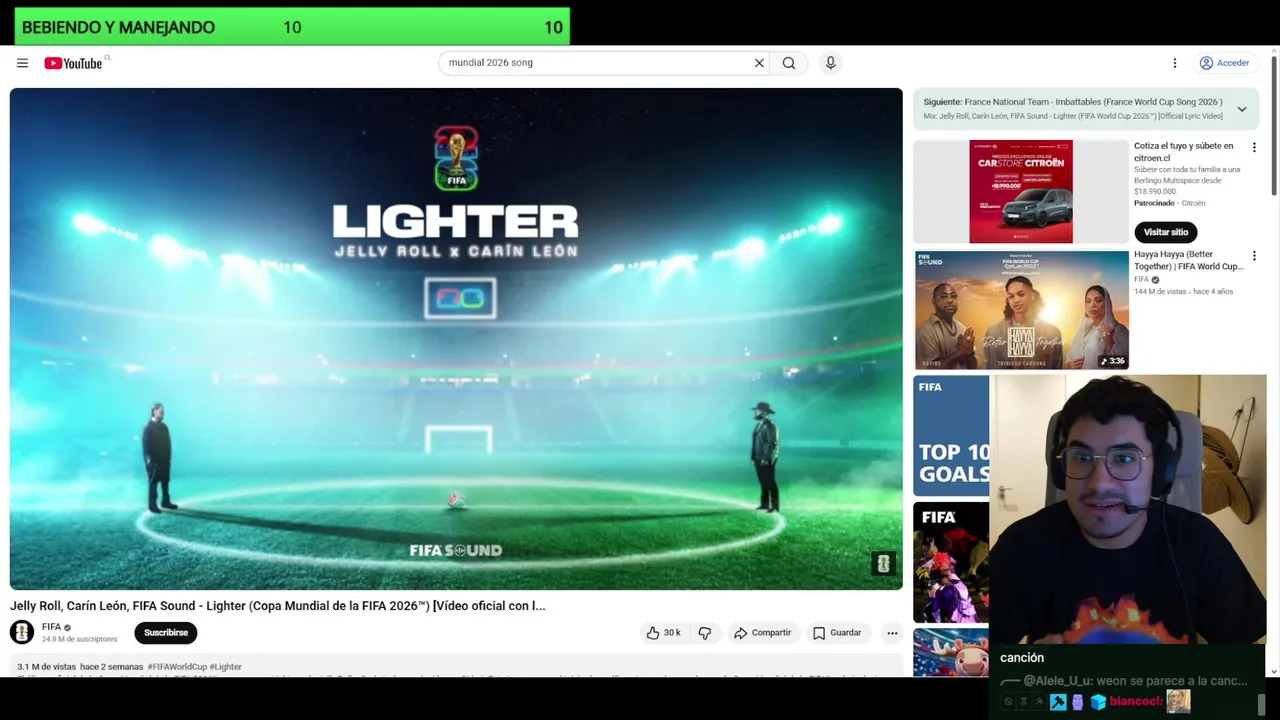Open the Hayya Hayya (Better Together) title
1280x720 pixels.
(x=1188, y=260)
